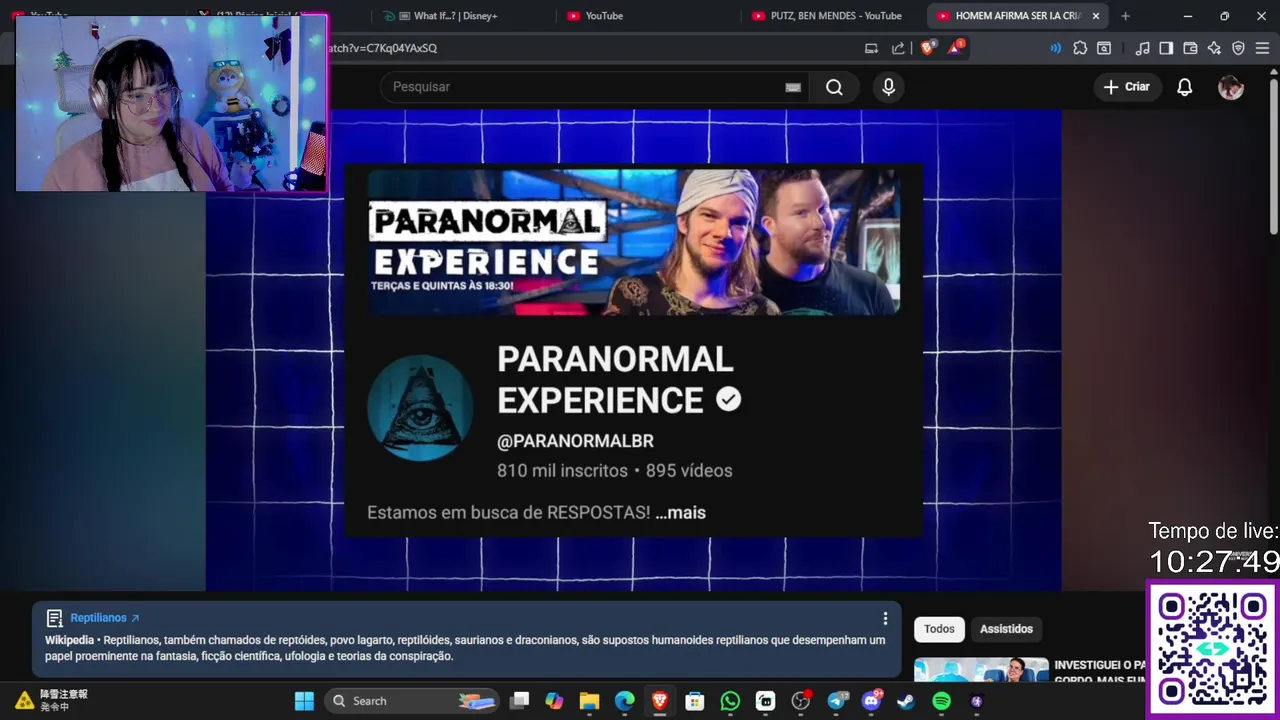Open the Reptilianos Wikipedia link

click(x=105, y=618)
